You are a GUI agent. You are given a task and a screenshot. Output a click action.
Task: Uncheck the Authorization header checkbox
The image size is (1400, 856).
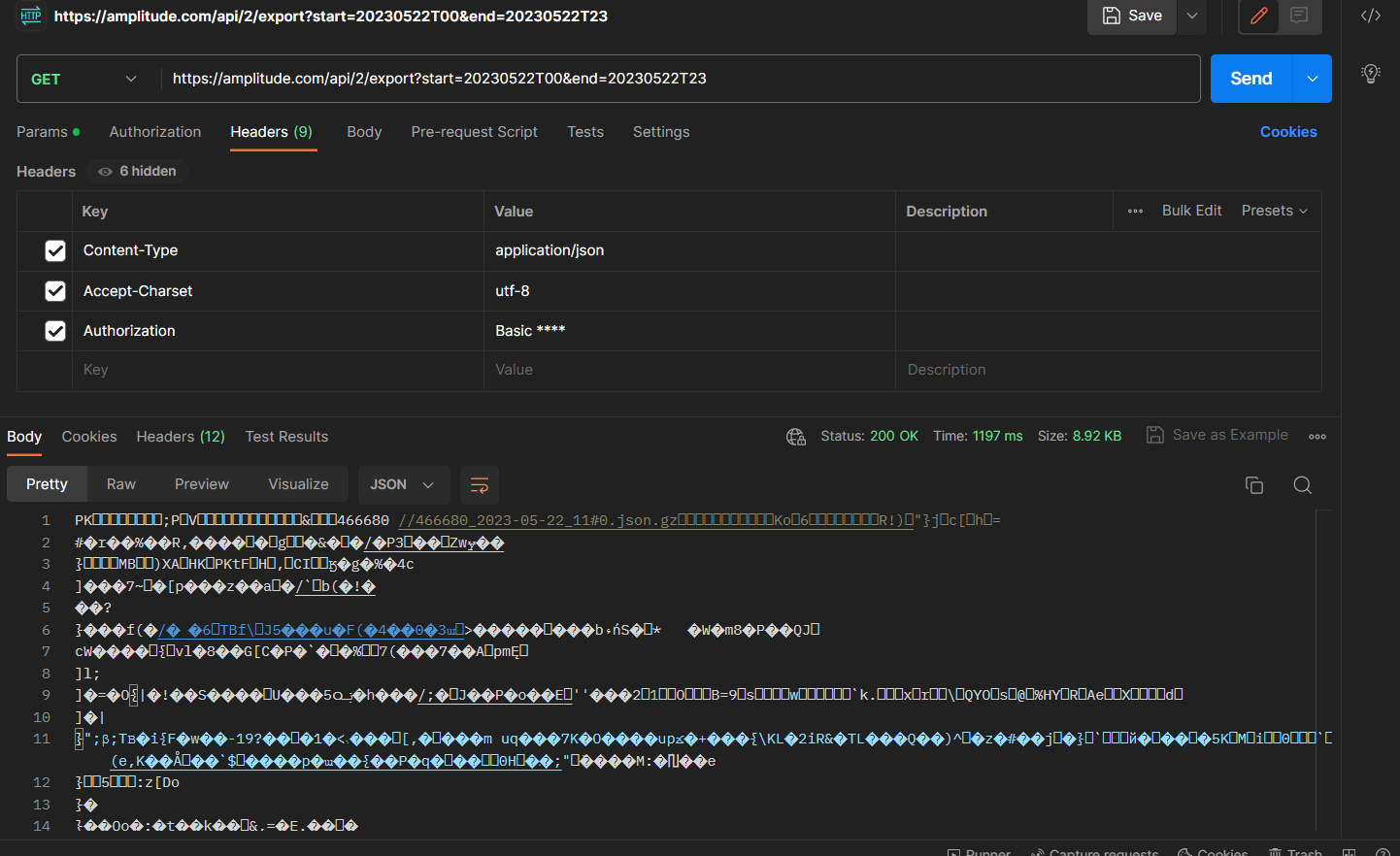(55, 331)
